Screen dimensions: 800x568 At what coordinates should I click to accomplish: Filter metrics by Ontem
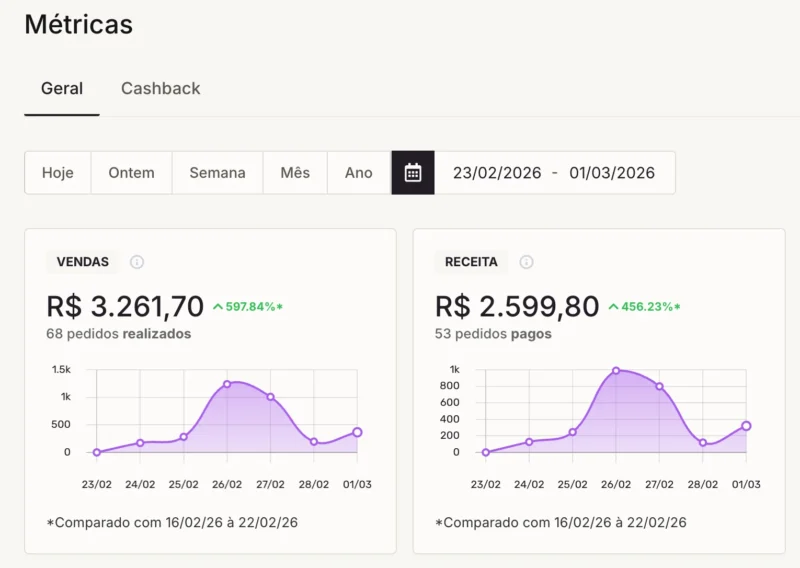pyautogui.click(x=132, y=172)
